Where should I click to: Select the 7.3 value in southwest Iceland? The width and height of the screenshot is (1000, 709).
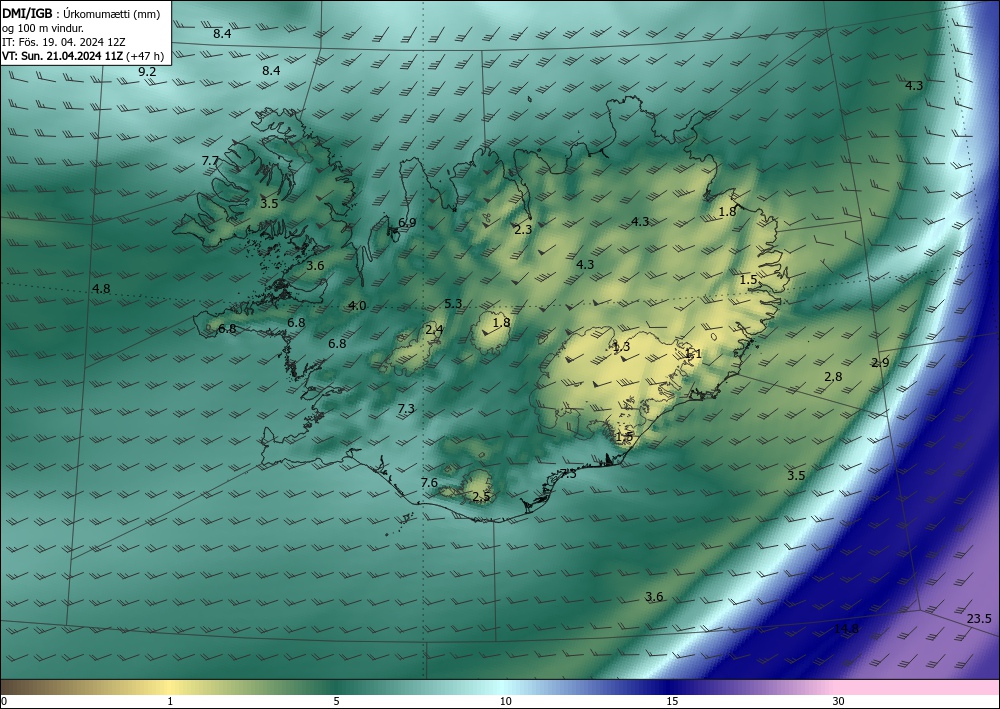coord(406,409)
